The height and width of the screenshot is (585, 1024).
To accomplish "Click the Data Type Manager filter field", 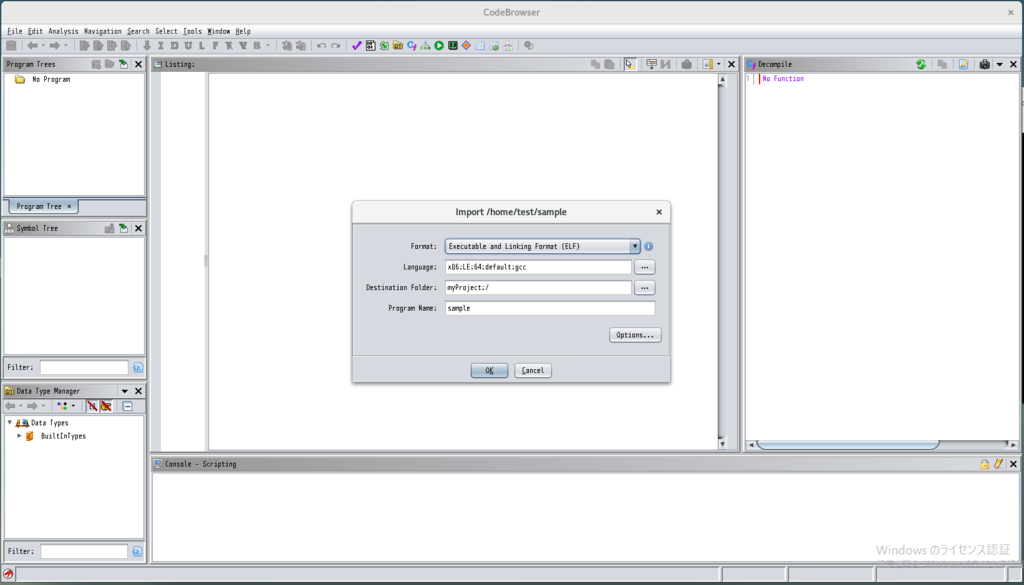I will click(x=84, y=552).
